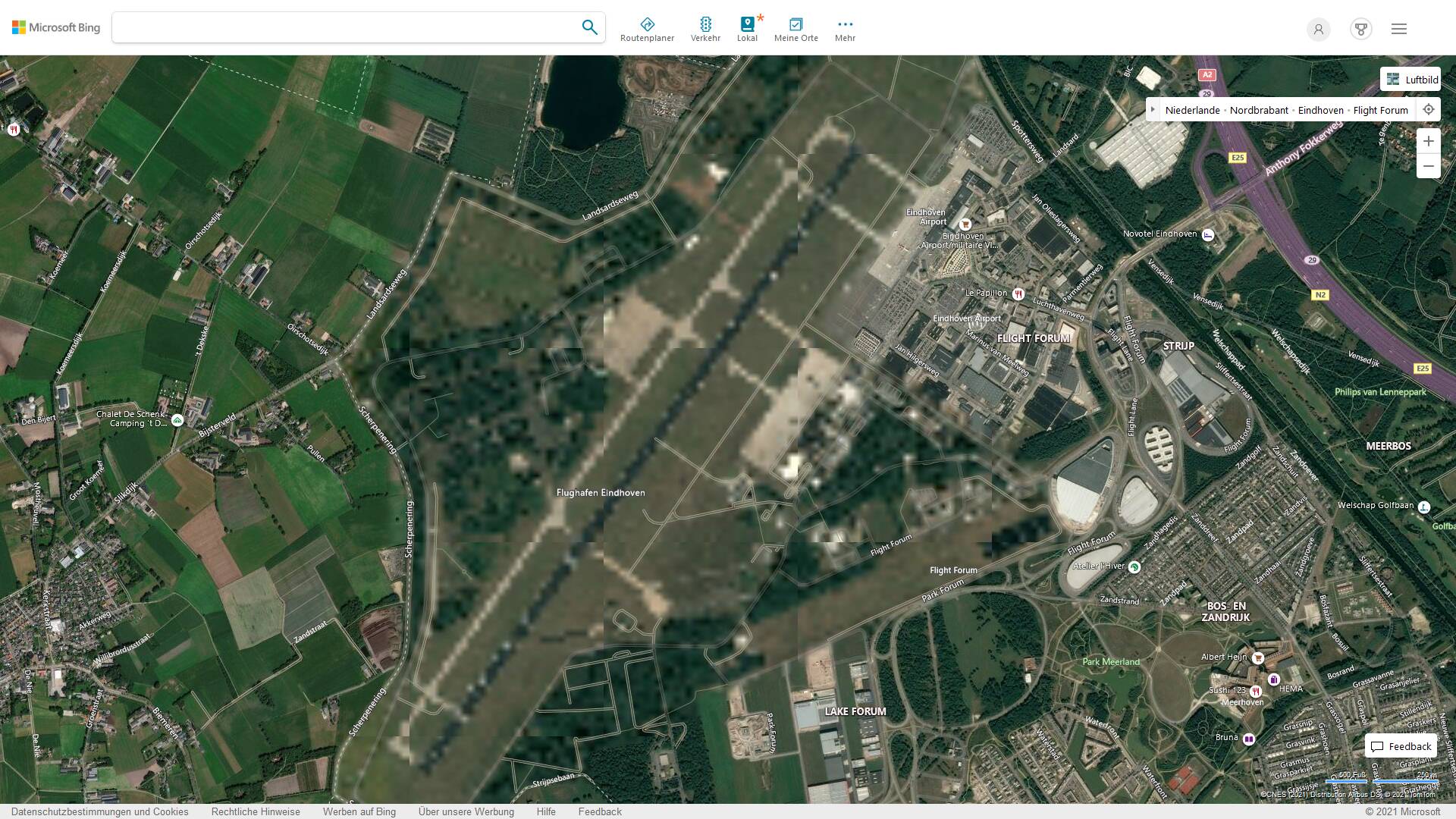This screenshot has width=1456, height=819.
Task: Open Datenschutzbestimmungen und Cookies link
Action: pos(99,811)
